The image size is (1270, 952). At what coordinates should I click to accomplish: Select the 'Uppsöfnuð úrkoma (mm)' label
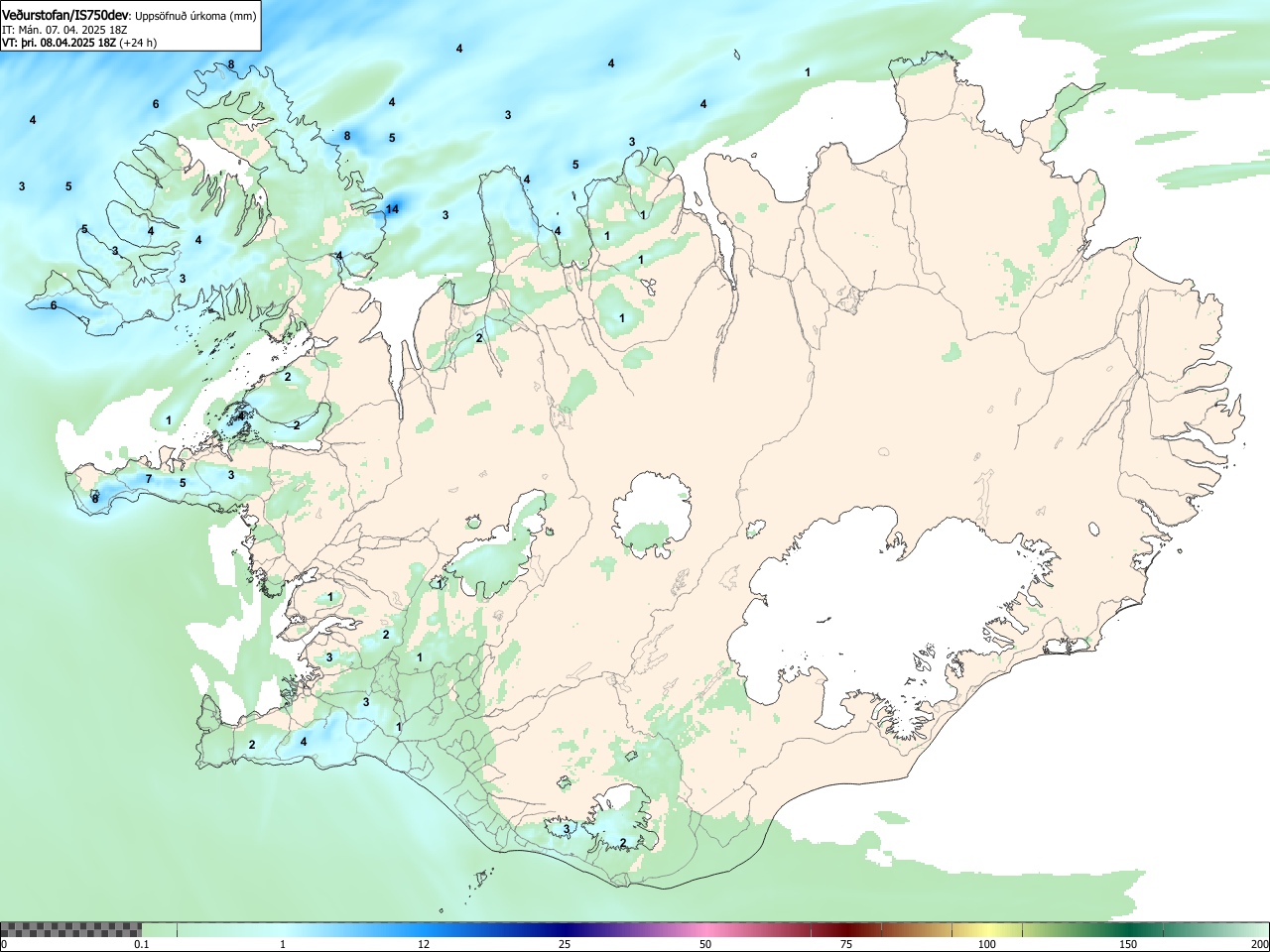[x=195, y=16]
